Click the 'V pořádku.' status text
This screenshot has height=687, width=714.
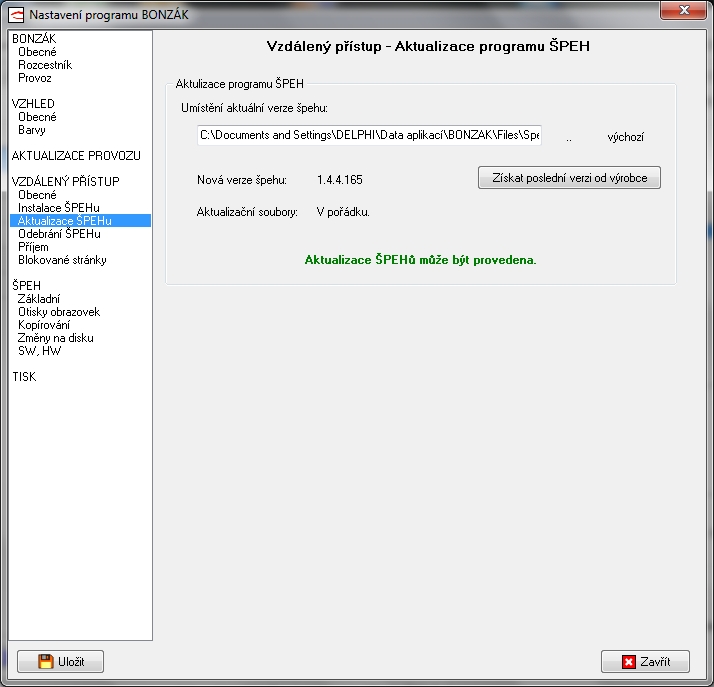(x=343, y=212)
